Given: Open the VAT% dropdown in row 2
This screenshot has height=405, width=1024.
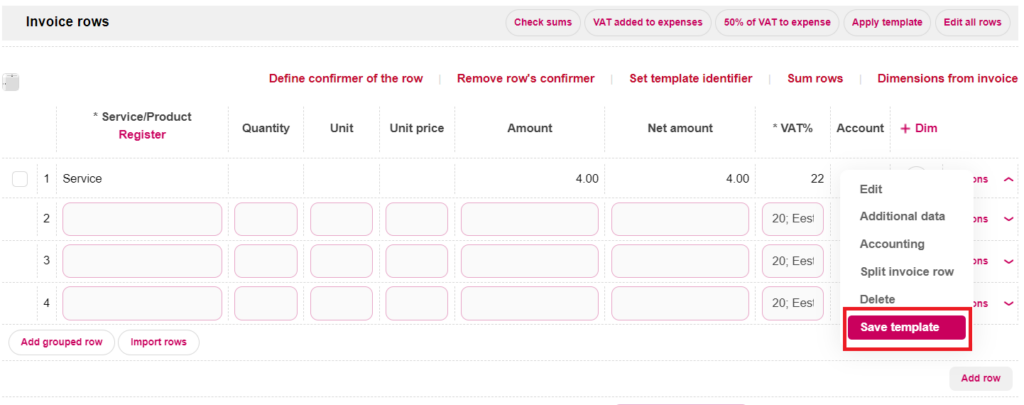Looking at the screenshot, I should (x=792, y=219).
